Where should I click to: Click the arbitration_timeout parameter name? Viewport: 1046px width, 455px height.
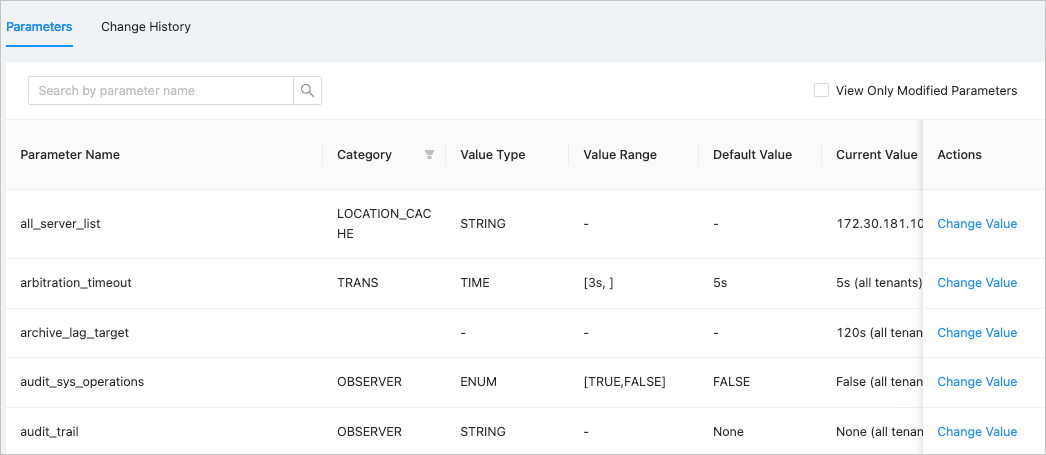(76, 283)
